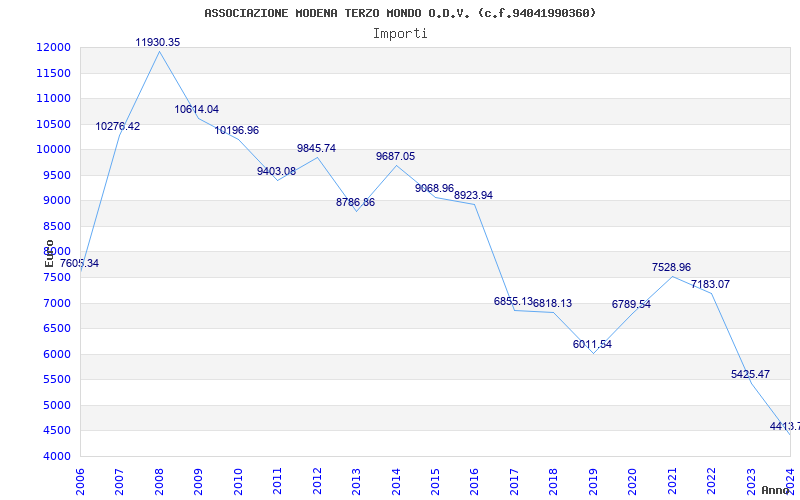Select the 9845.74 value label

[316, 148]
